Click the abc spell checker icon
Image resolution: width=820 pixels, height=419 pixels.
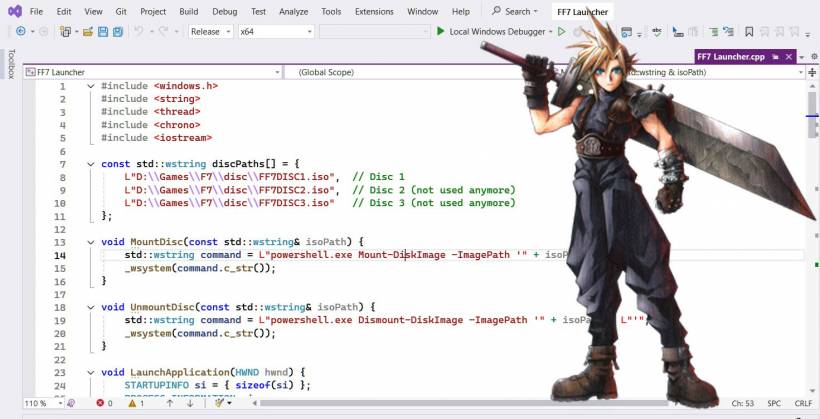tap(657, 32)
